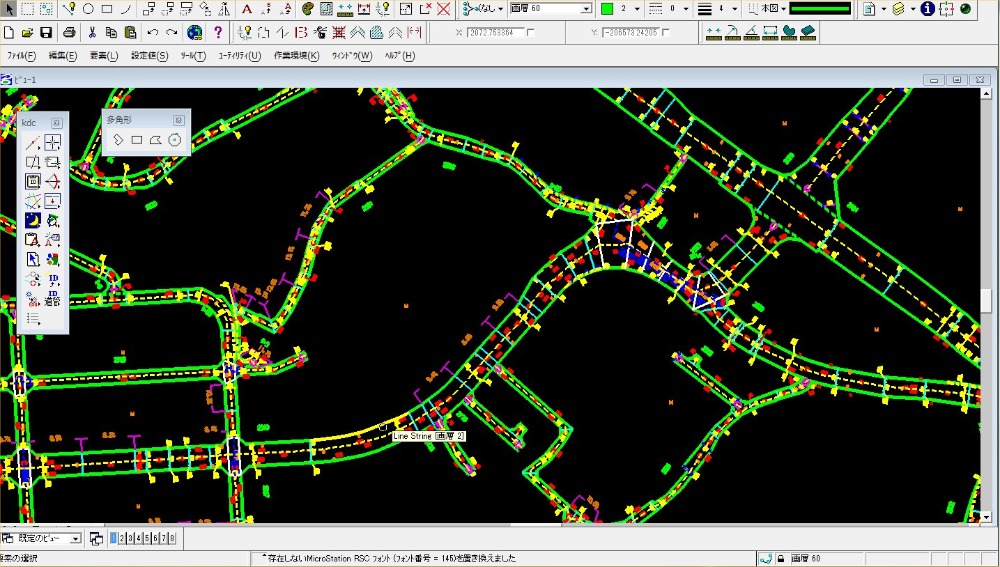This screenshot has width=1000, height=567.
Task: Click the Paste clipboard icon
Action: click(130, 32)
